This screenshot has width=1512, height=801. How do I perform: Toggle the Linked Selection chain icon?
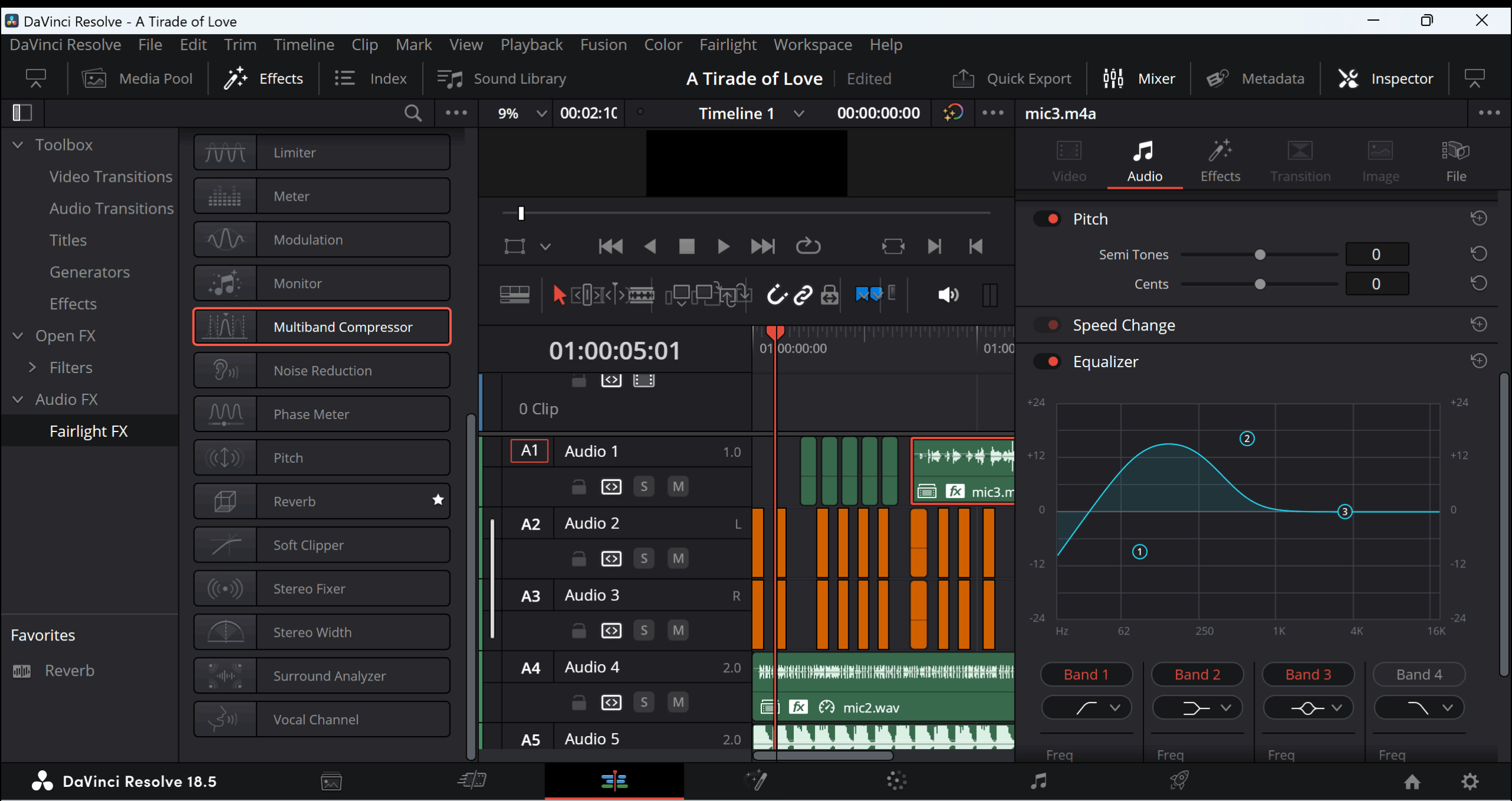click(803, 295)
